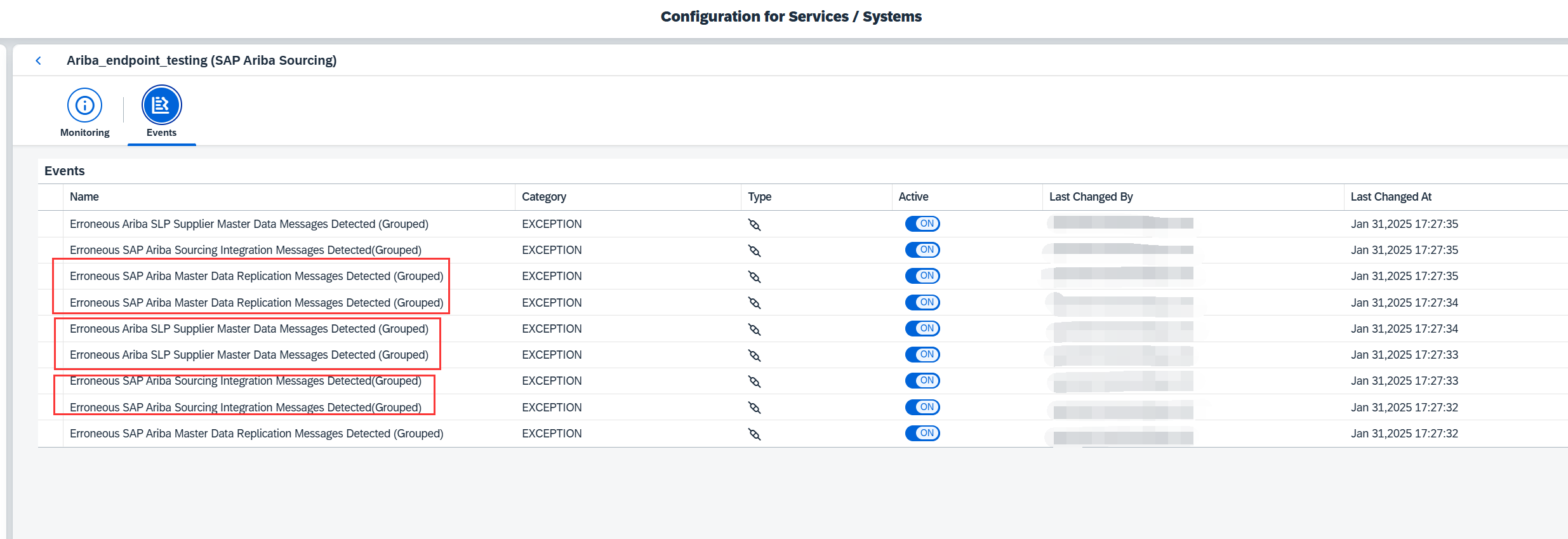Disable Master Data Replication event changed at 17:27:35
Image resolution: width=1568 pixels, height=539 pixels.
click(922, 276)
